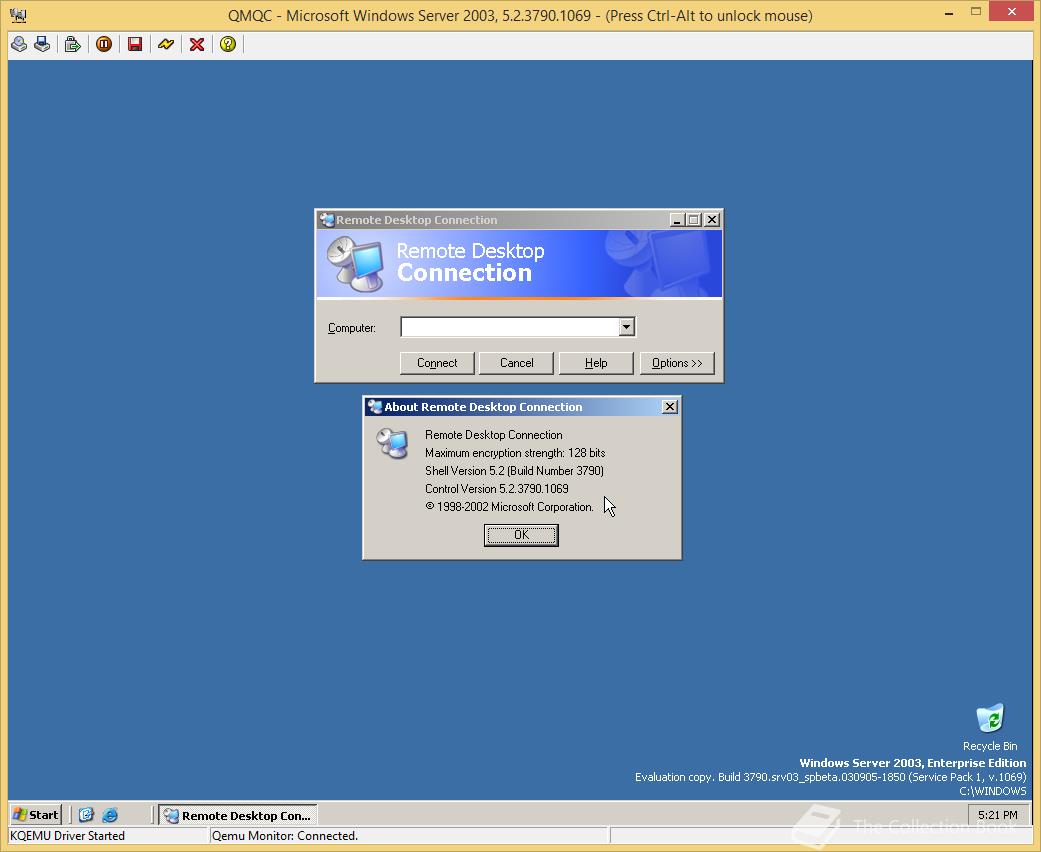Click Remote Desktop Connection title bar icon
The width and height of the screenshot is (1041, 852).
pyautogui.click(x=327, y=220)
